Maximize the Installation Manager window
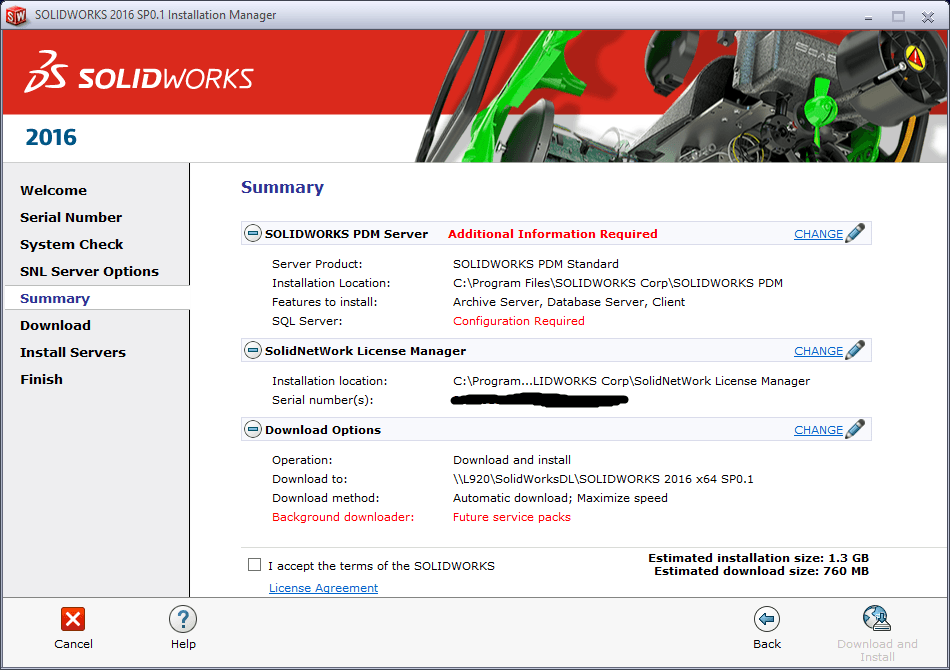Image resolution: width=950 pixels, height=670 pixels. point(898,15)
